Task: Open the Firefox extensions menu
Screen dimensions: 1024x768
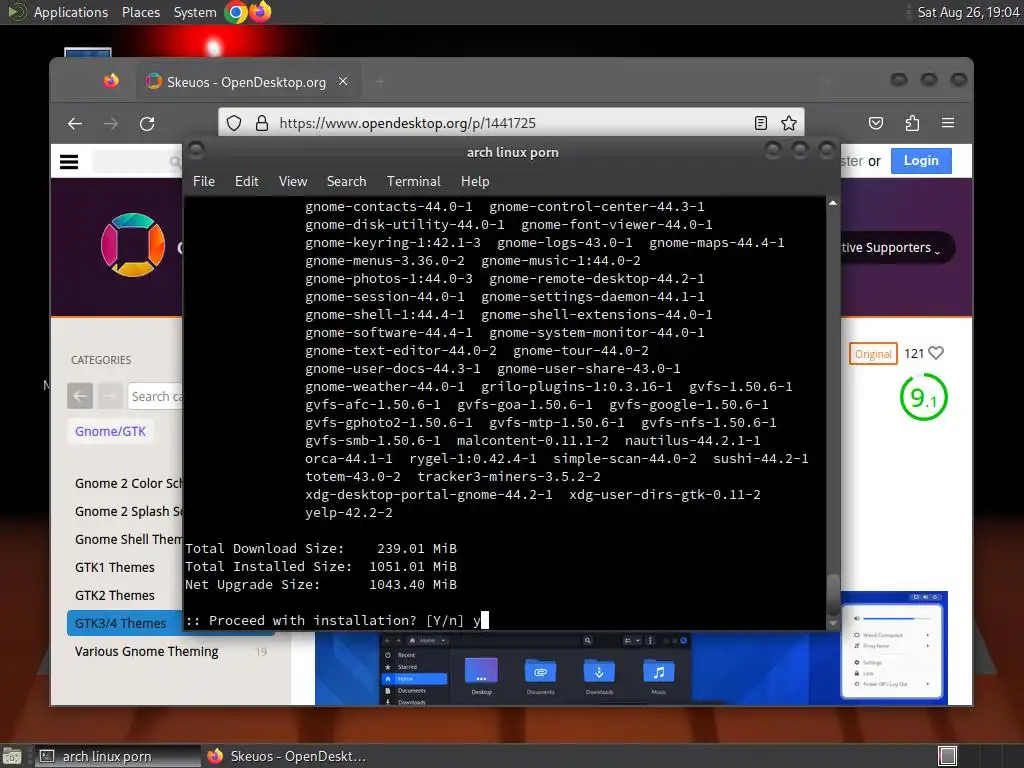Action: pos(912,123)
